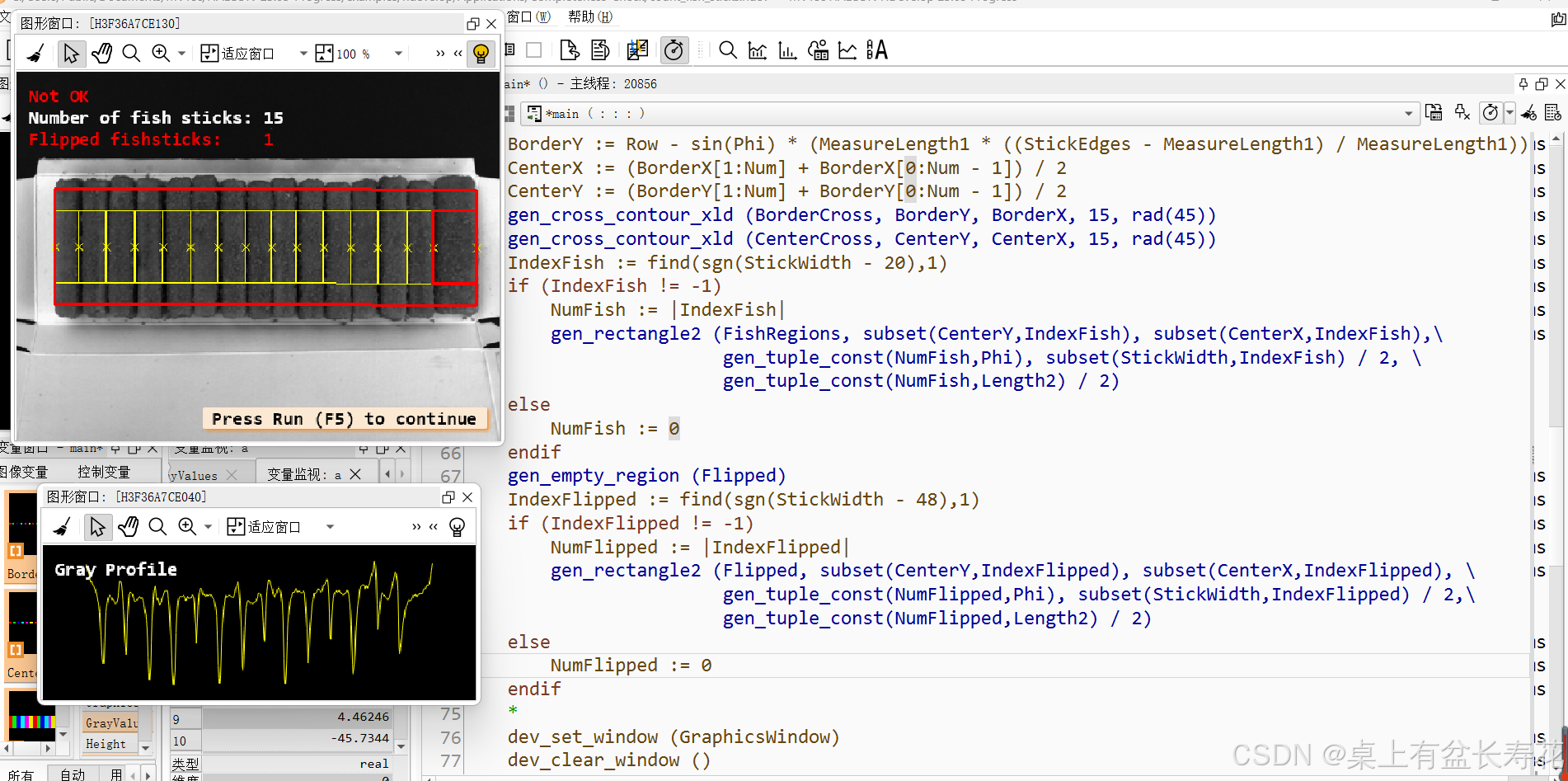
Task: Select the hand pan tool in graphics window H3F36A7CE040
Action: click(128, 527)
